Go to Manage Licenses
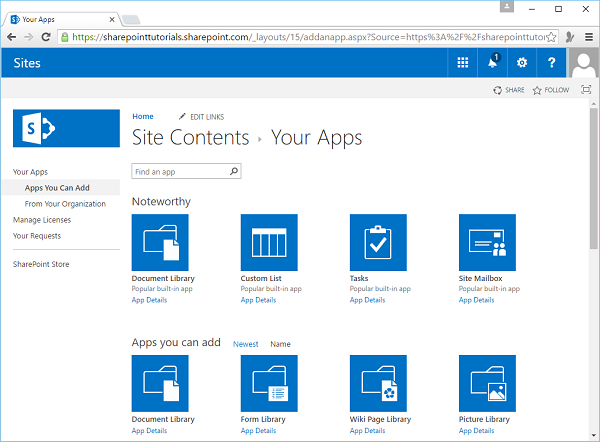This screenshot has width=600, height=442. [42, 220]
